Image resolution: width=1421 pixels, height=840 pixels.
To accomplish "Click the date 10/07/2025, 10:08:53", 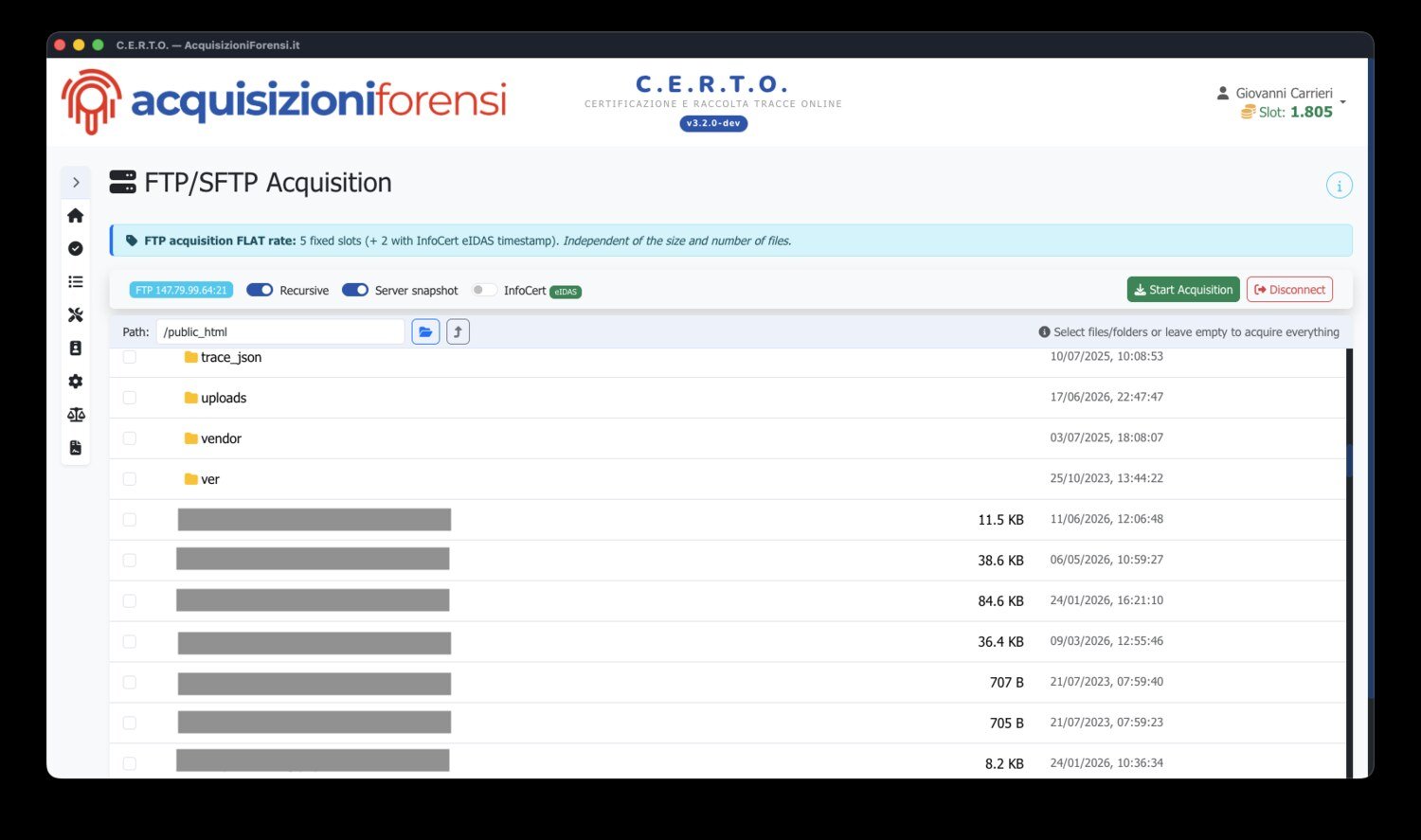I will [x=1106, y=356].
